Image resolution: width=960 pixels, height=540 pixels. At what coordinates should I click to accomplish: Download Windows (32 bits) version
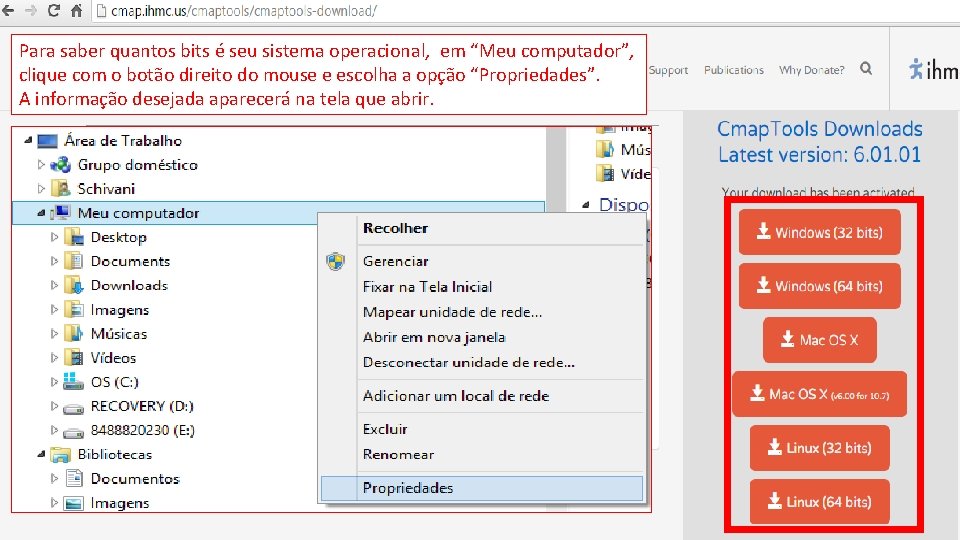point(820,232)
